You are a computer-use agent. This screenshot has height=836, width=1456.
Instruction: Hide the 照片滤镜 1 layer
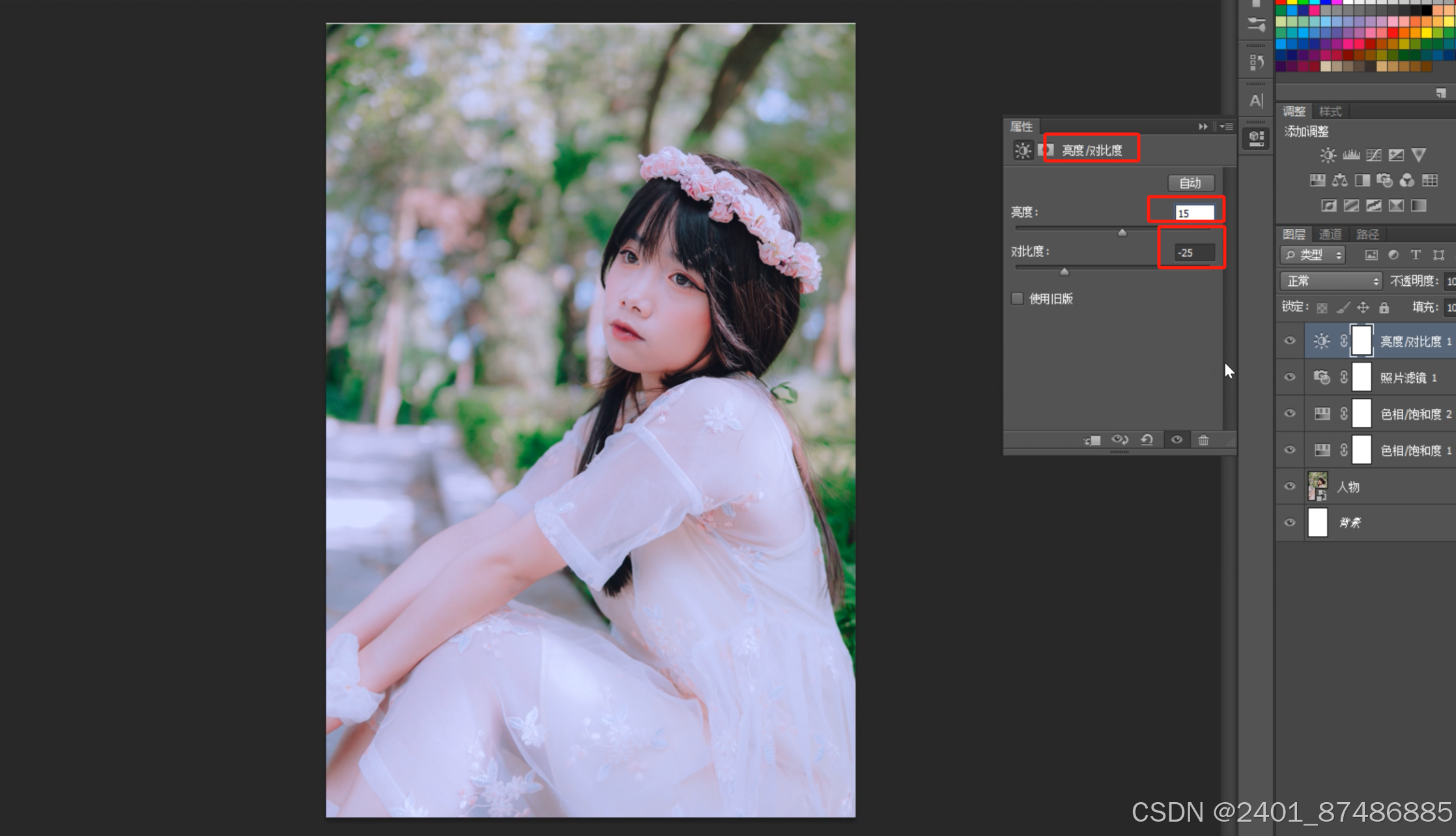(1289, 378)
